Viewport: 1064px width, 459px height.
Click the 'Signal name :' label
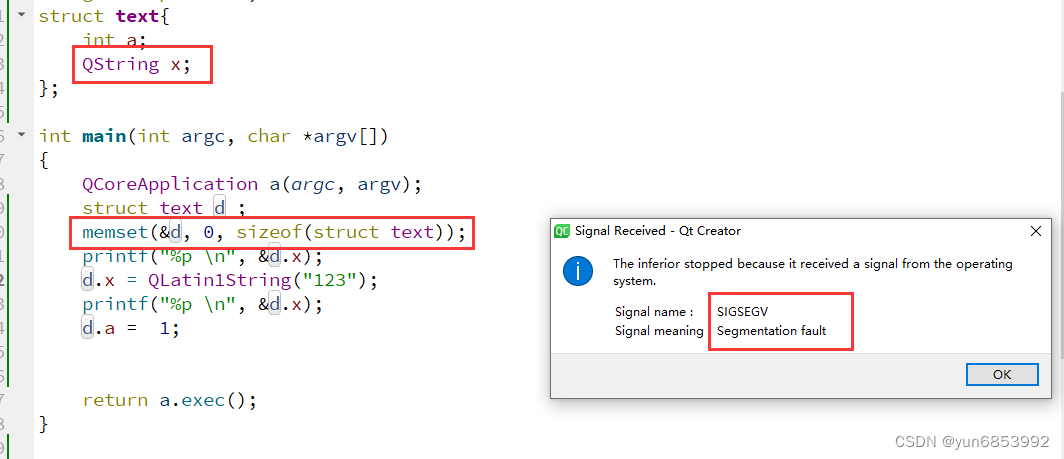[x=653, y=312]
